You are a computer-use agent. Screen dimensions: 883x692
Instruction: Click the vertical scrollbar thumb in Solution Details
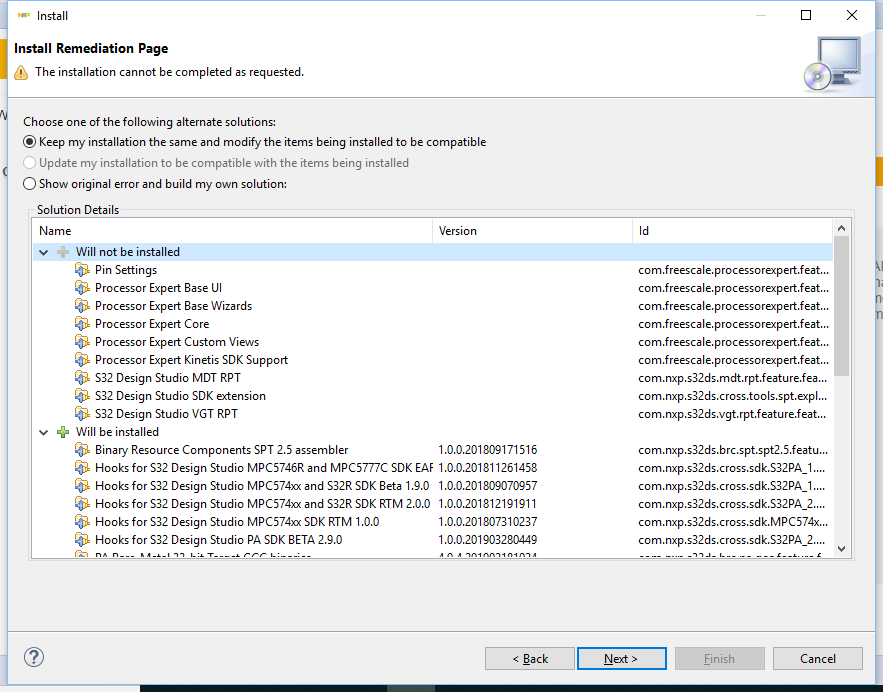click(841, 306)
